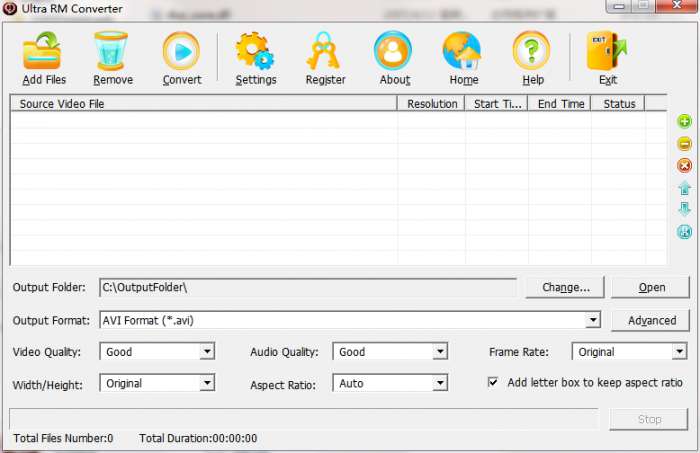Open Help with the question mark icon

[532, 51]
